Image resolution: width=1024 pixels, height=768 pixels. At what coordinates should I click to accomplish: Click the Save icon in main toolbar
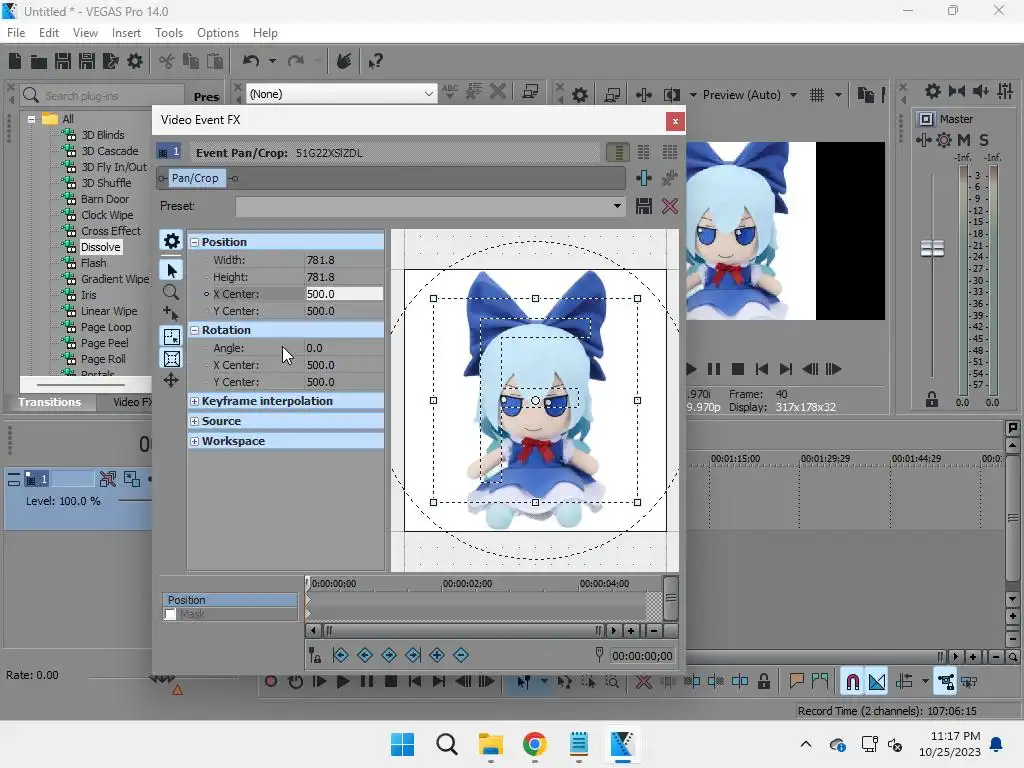tap(63, 61)
